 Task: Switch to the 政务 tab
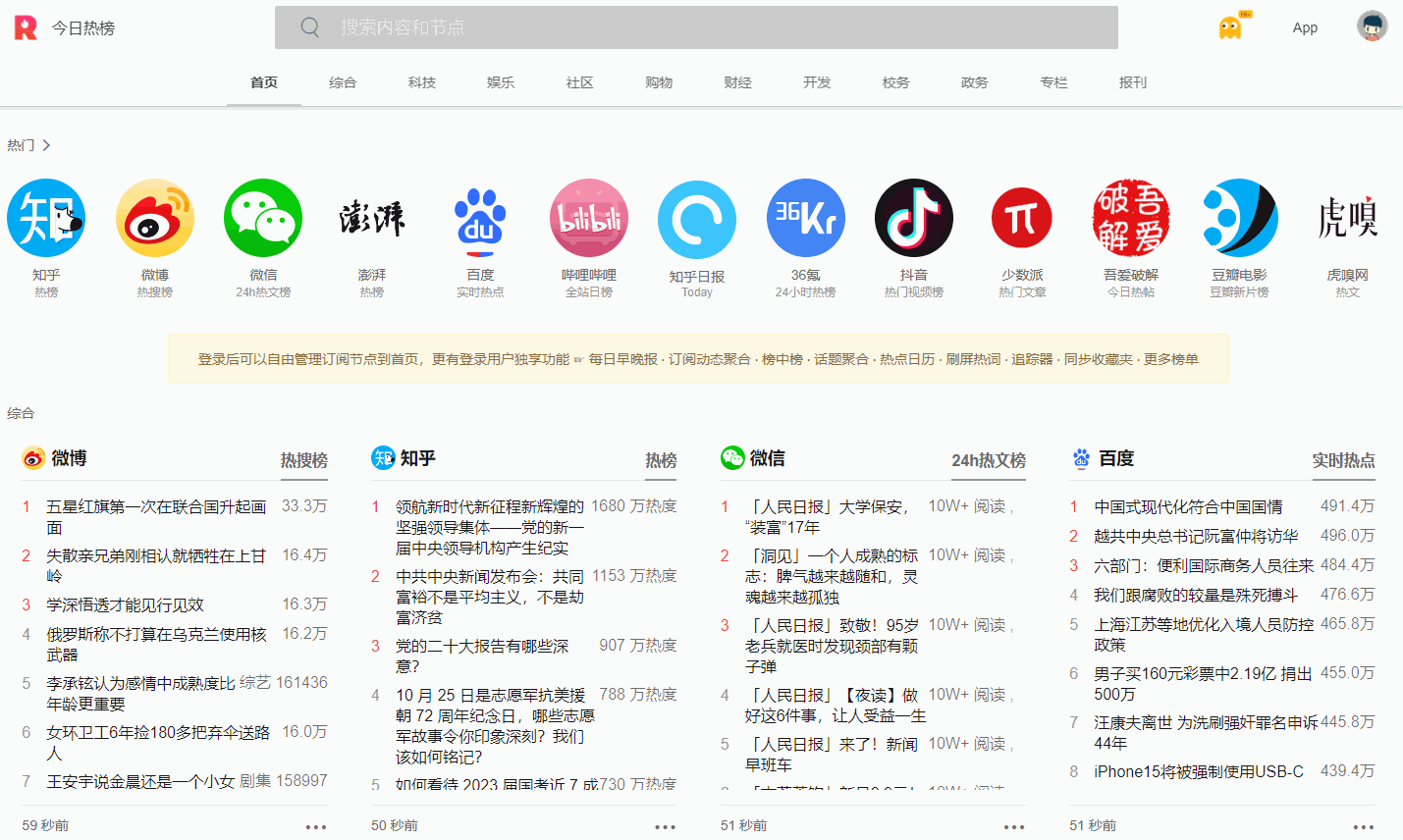(x=975, y=82)
